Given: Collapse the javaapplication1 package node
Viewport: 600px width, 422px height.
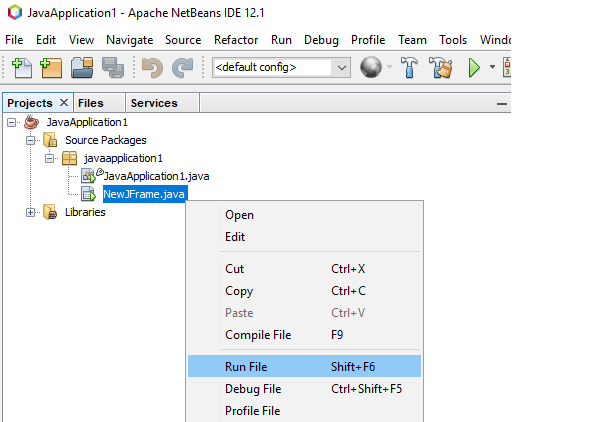Looking at the screenshot, I should [x=49, y=158].
